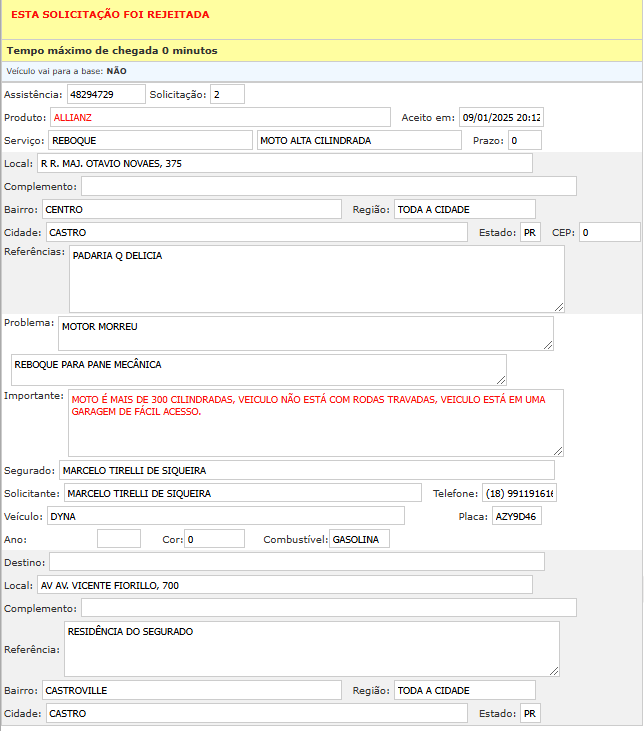
Task: Select the Problema textarea showing MOTOR MORREU
Action: point(305,333)
